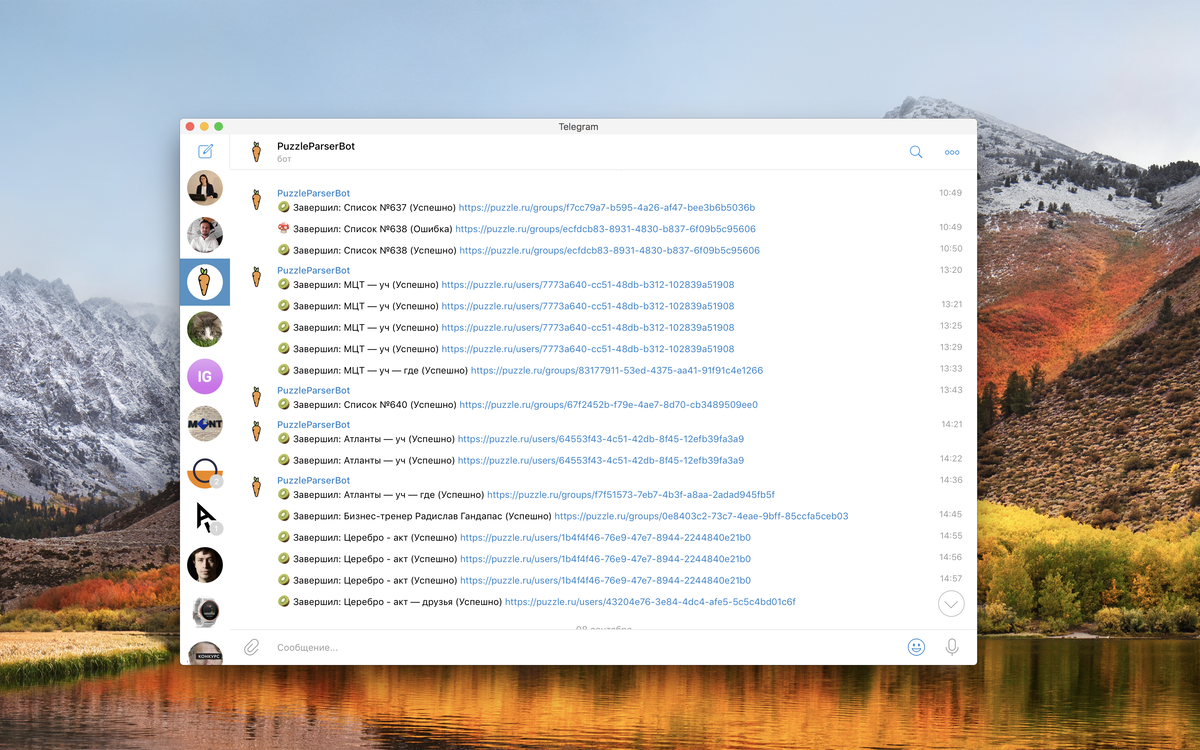This screenshot has height=750, width=1200.
Task: Click the carrot avatar beside the 13:20 message
Action: [257, 277]
